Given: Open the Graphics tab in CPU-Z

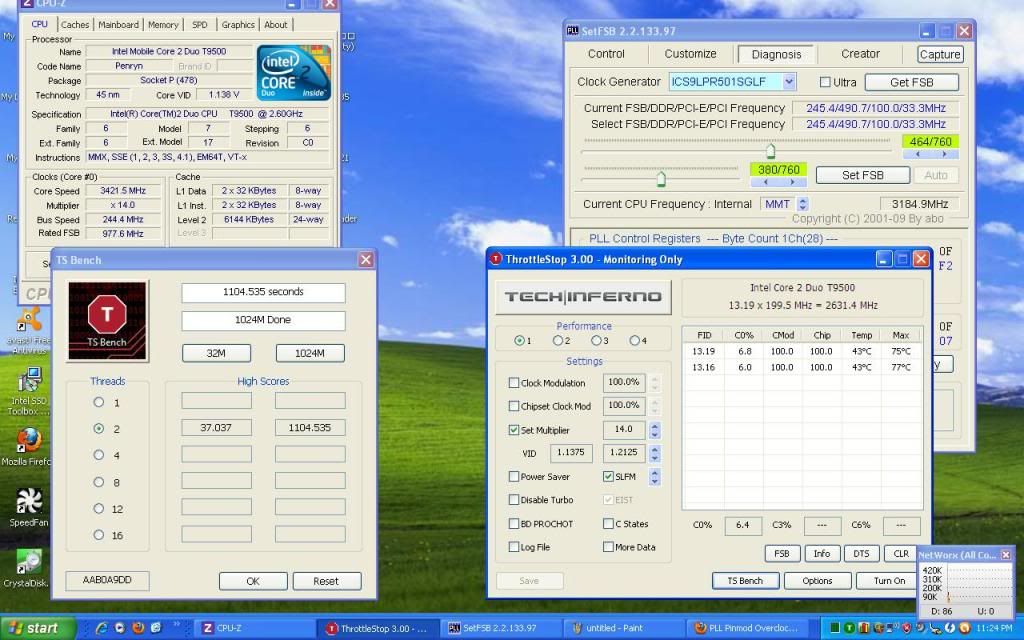Looking at the screenshot, I should point(238,25).
